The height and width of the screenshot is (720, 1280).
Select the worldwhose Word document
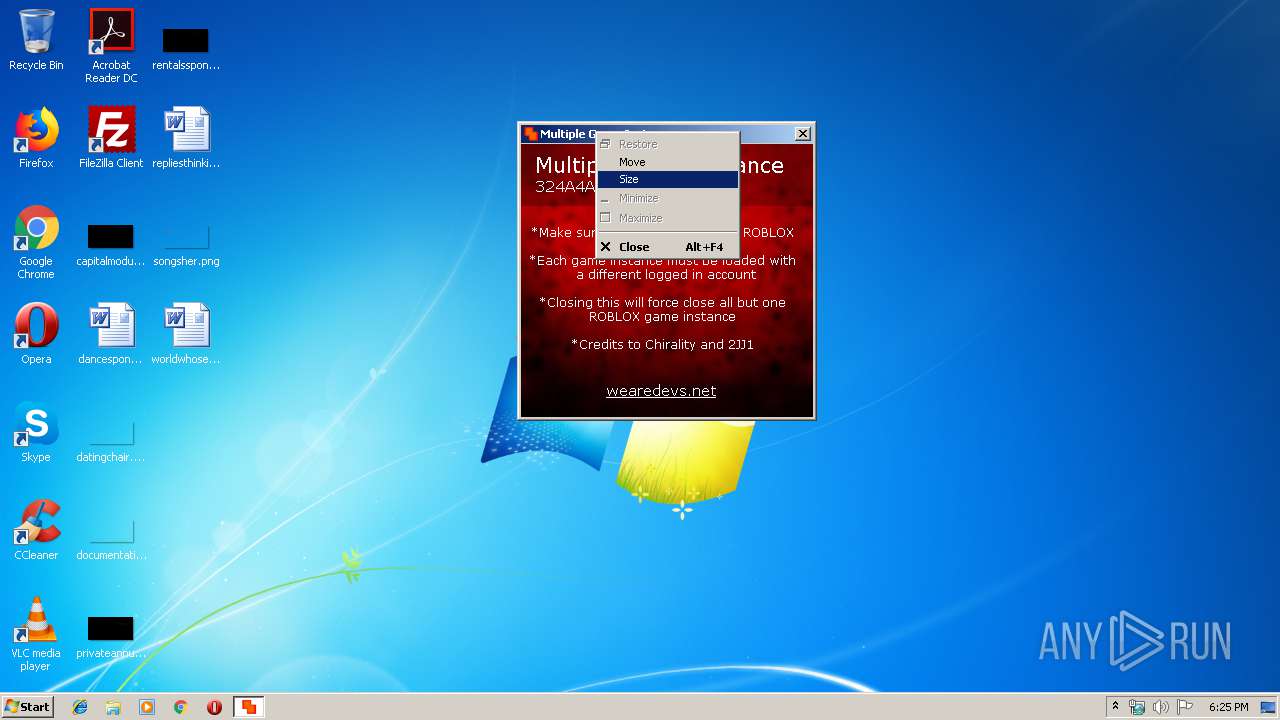pos(186,334)
